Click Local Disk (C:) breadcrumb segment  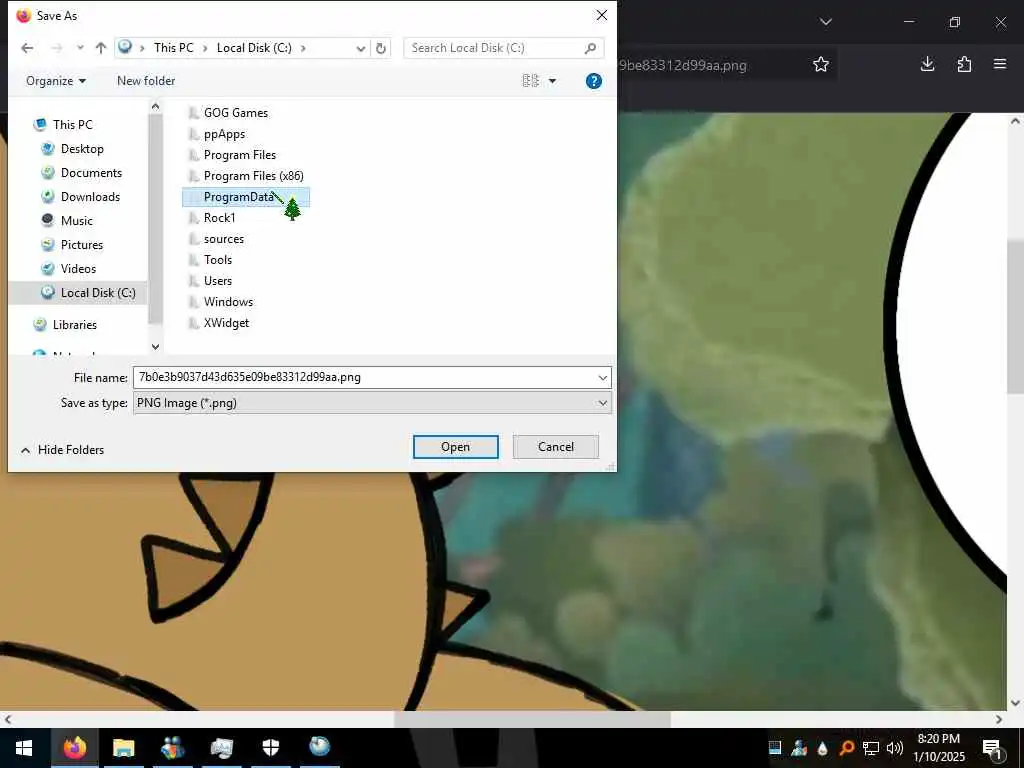254,48
